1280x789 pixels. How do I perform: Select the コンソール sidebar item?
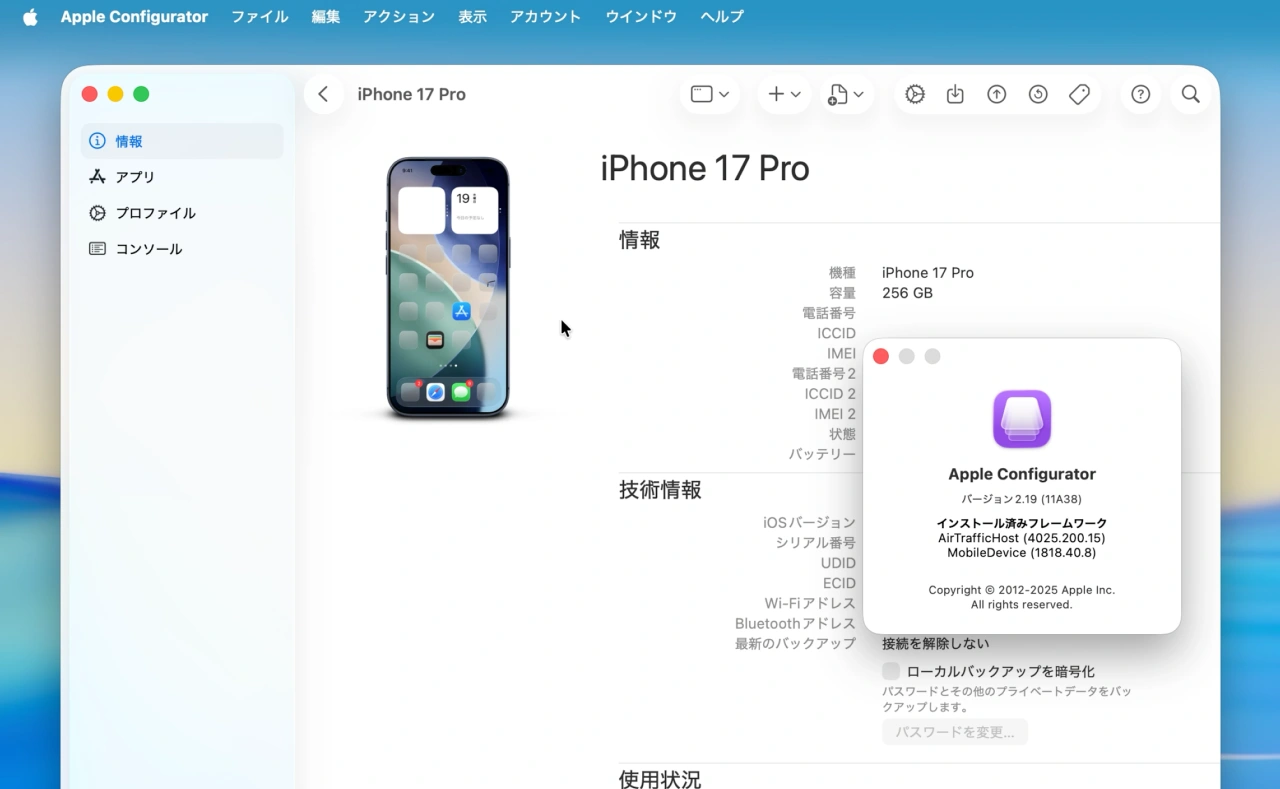point(147,248)
